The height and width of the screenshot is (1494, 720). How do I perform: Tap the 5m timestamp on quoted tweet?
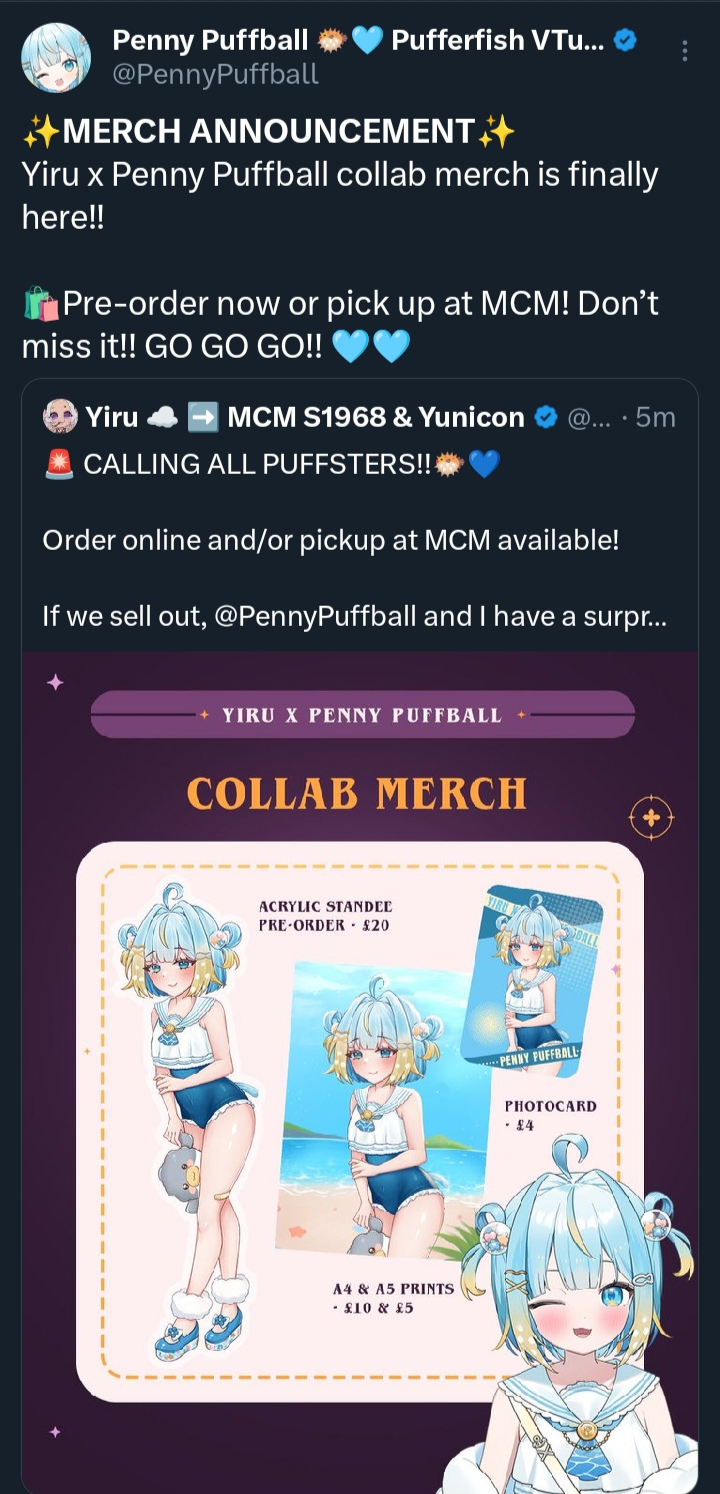click(x=655, y=417)
